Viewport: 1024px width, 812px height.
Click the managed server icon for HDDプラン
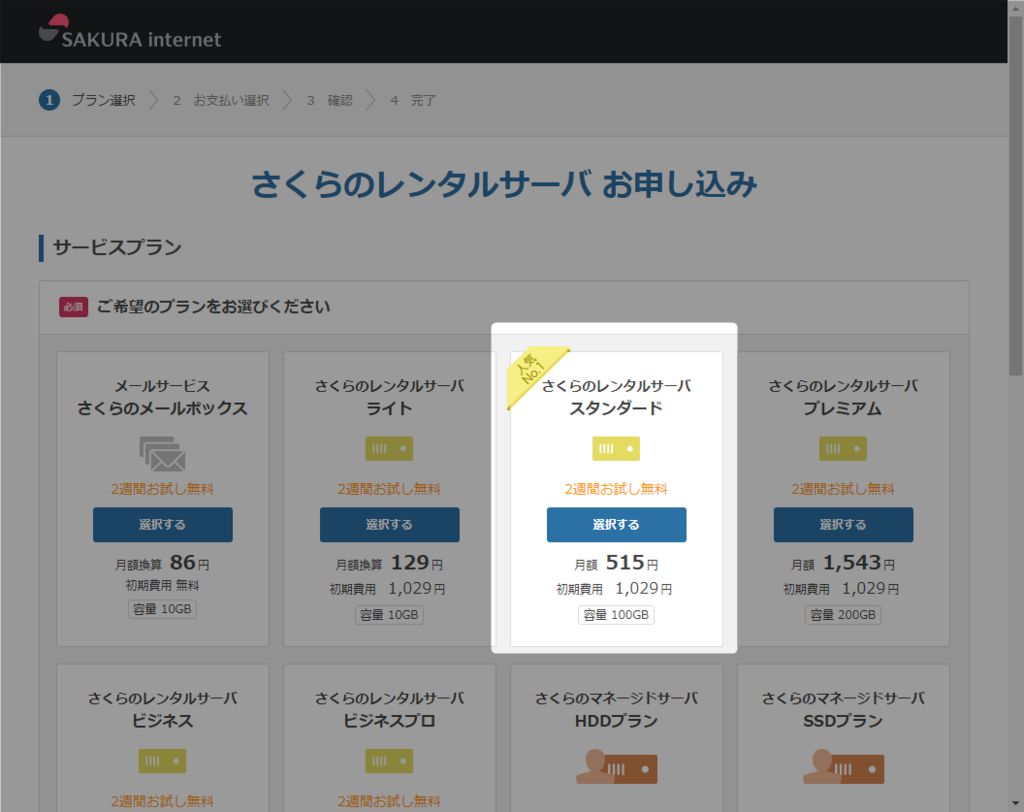(616, 766)
